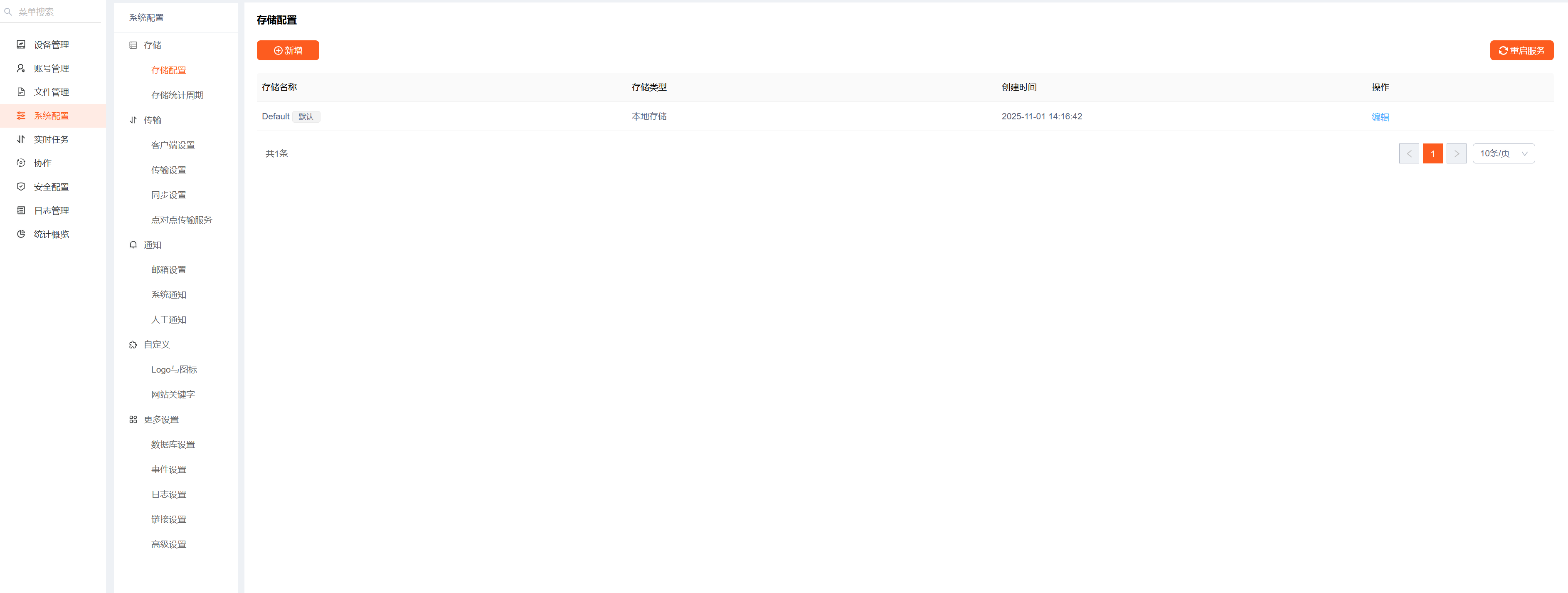Click inside the 菜单搜索 search field
1568x593 pixels.
tap(58, 12)
